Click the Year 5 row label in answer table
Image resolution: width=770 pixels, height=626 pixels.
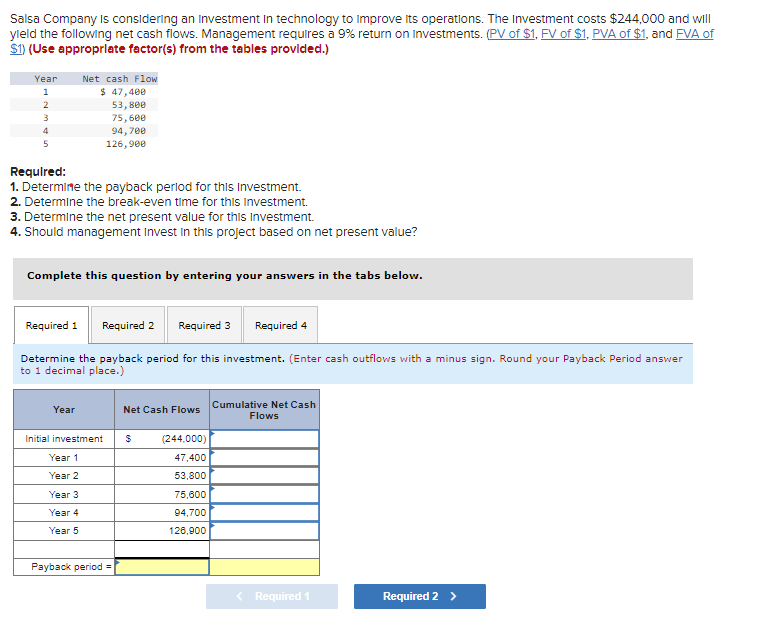point(64,531)
